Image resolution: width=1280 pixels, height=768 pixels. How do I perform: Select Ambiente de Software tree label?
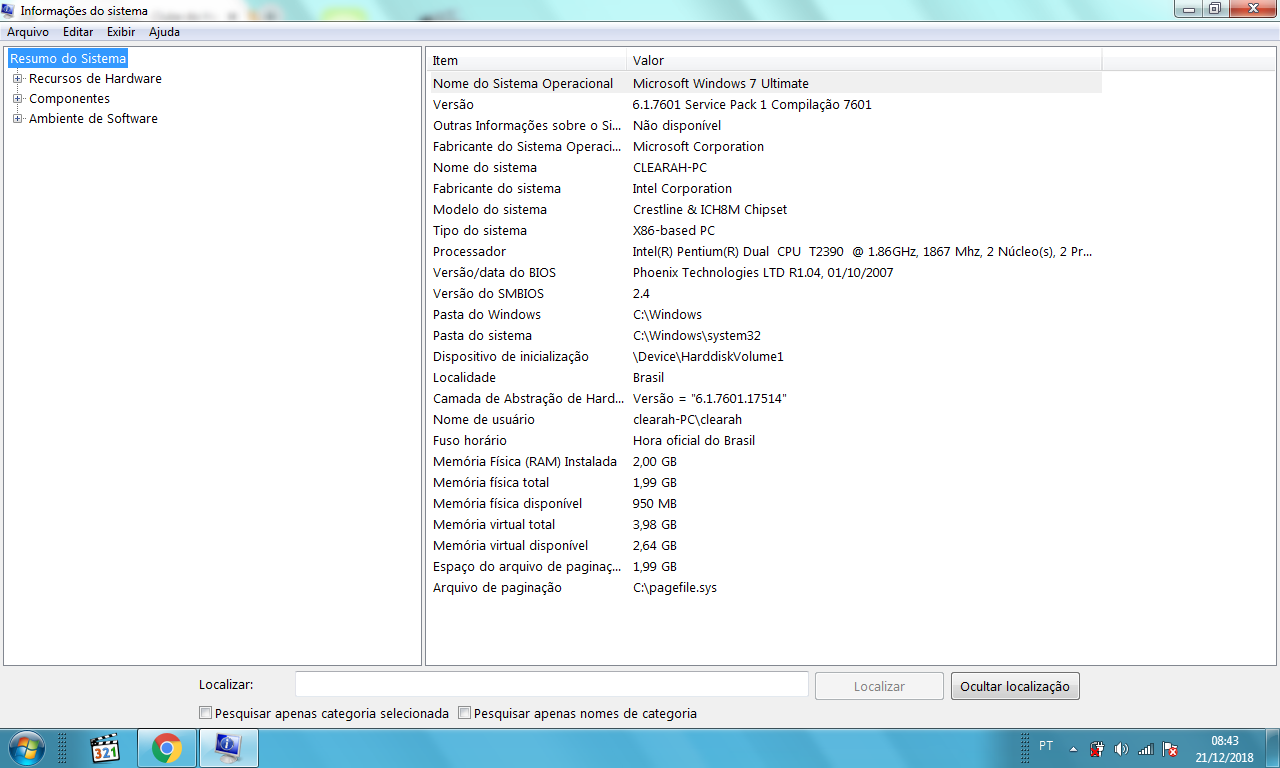93,118
